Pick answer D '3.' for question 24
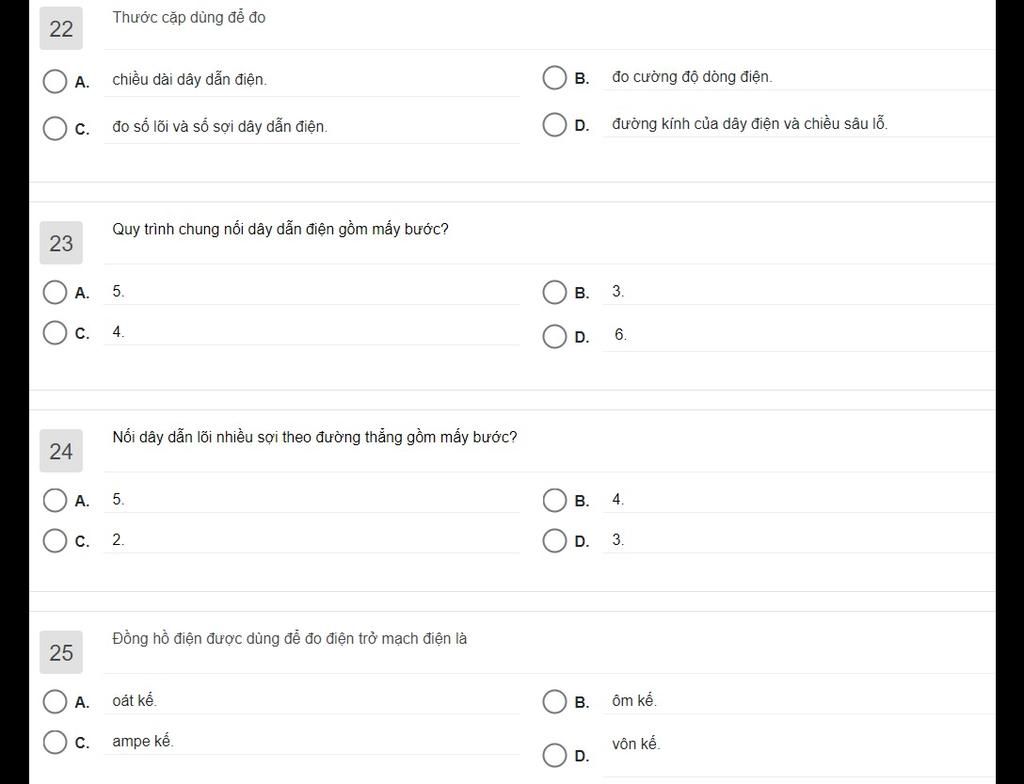Viewport: 1024px width, 784px height. coord(555,541)
